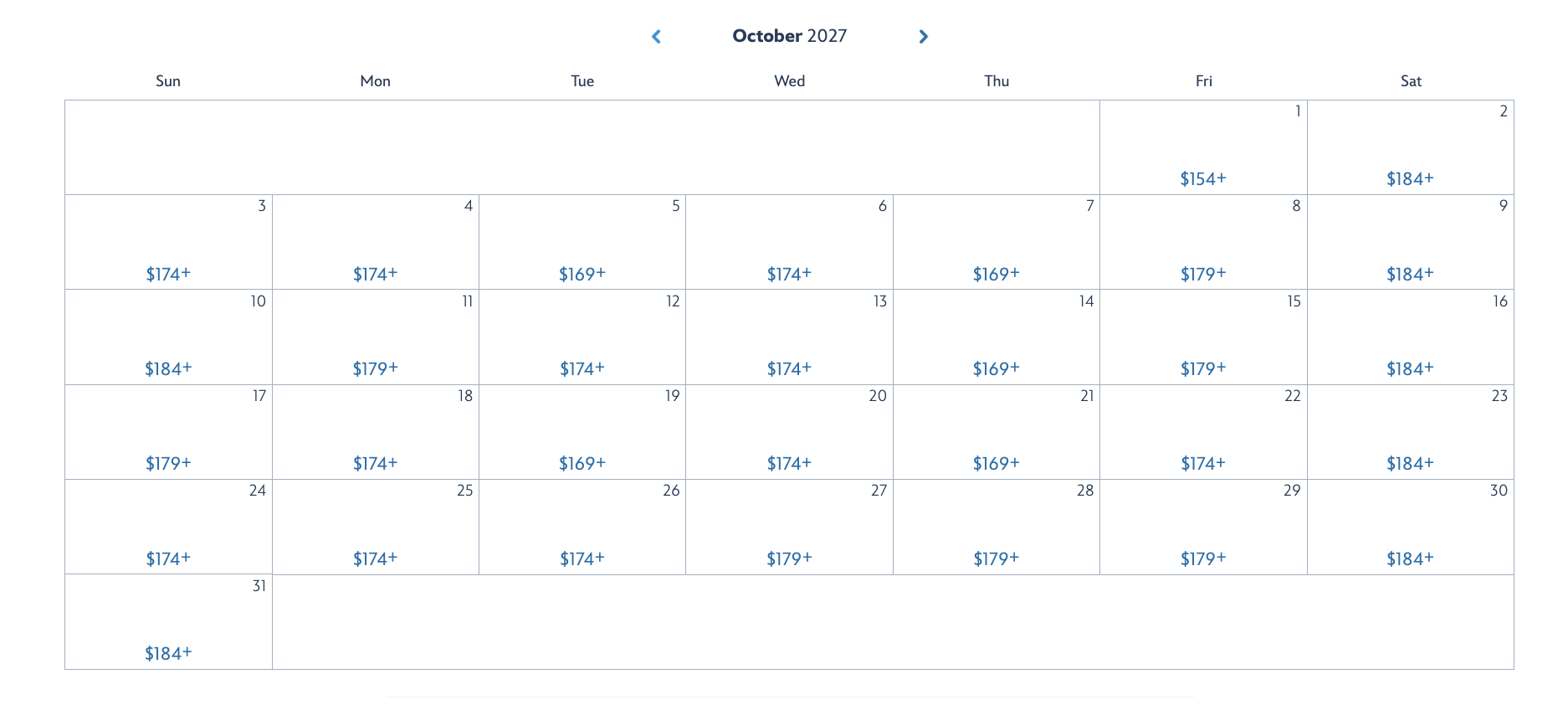The height and width of the screenshot is (710, 1568).
Task: Select October 8 date cell
Action: pyautogui.click(x=1203, y=243)
